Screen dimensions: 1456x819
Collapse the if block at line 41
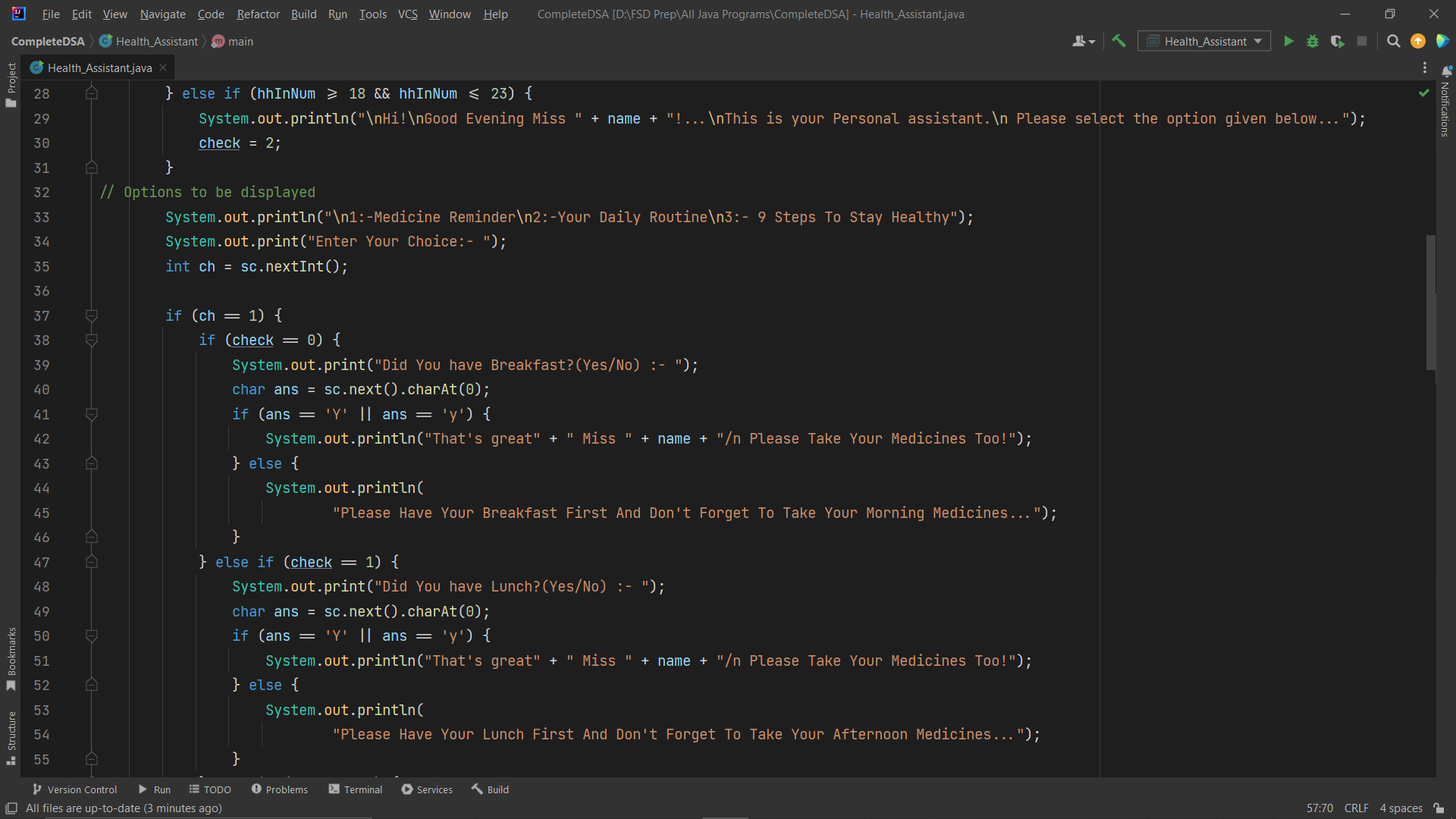[x=92, y=414]
